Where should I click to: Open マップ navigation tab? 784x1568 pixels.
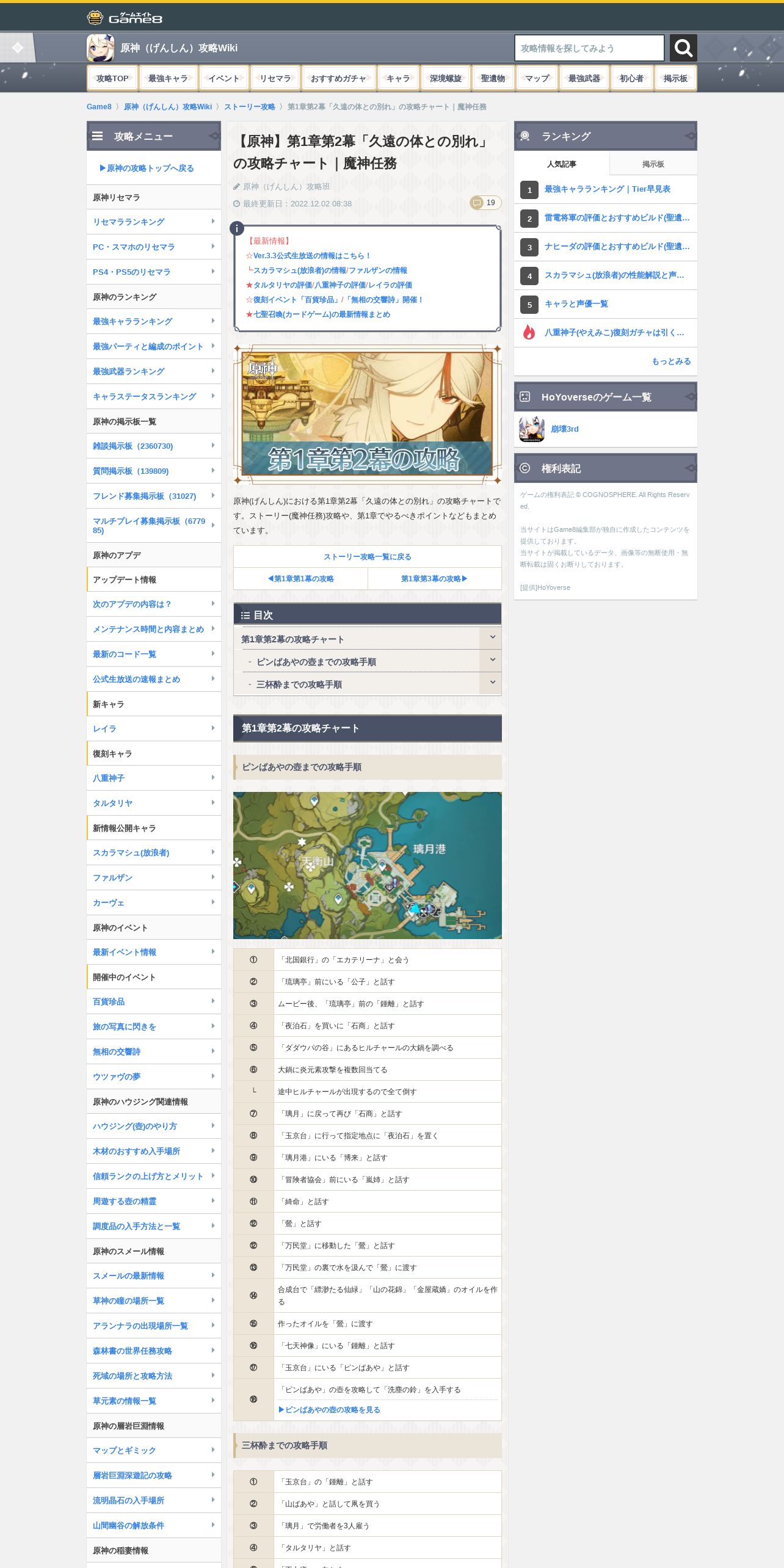pyautogui.click(x=537, y=78)
